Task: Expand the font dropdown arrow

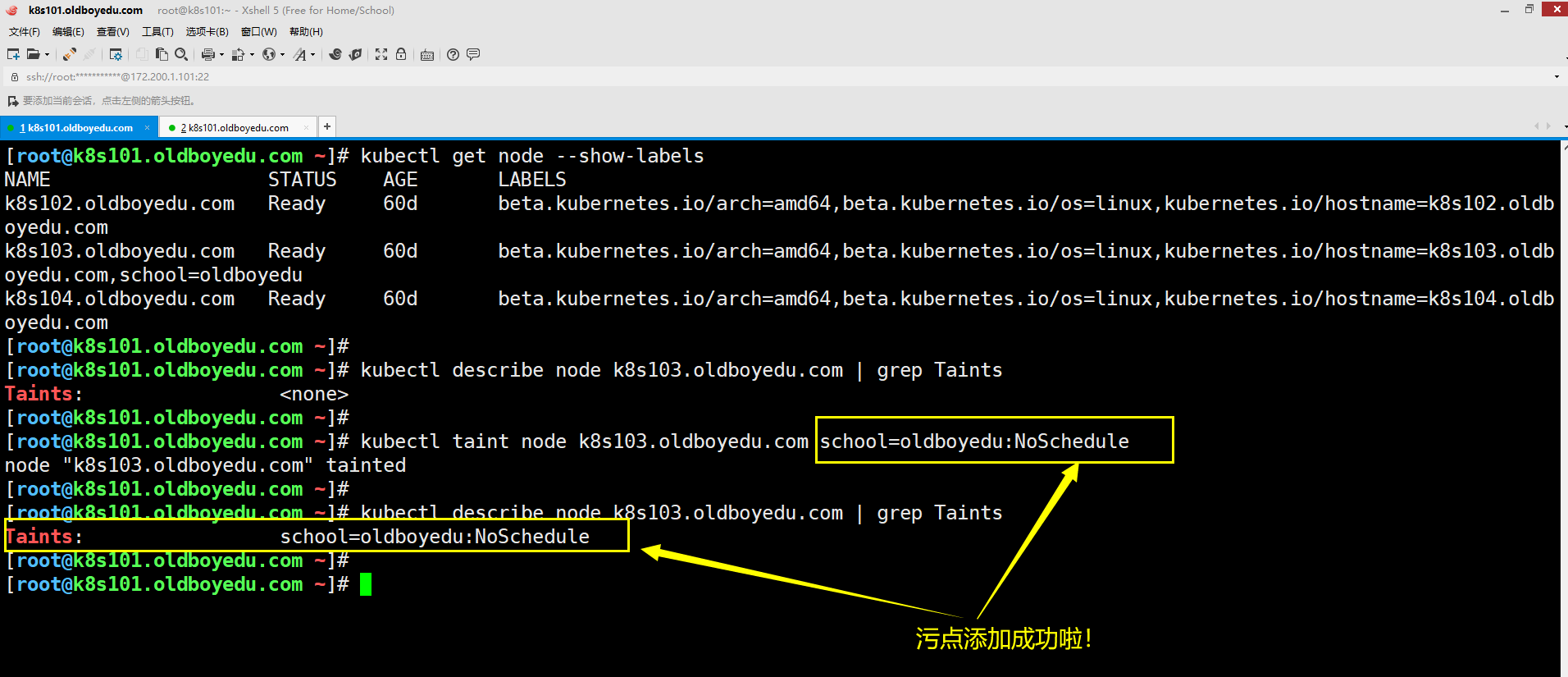Action: point(312,55)
